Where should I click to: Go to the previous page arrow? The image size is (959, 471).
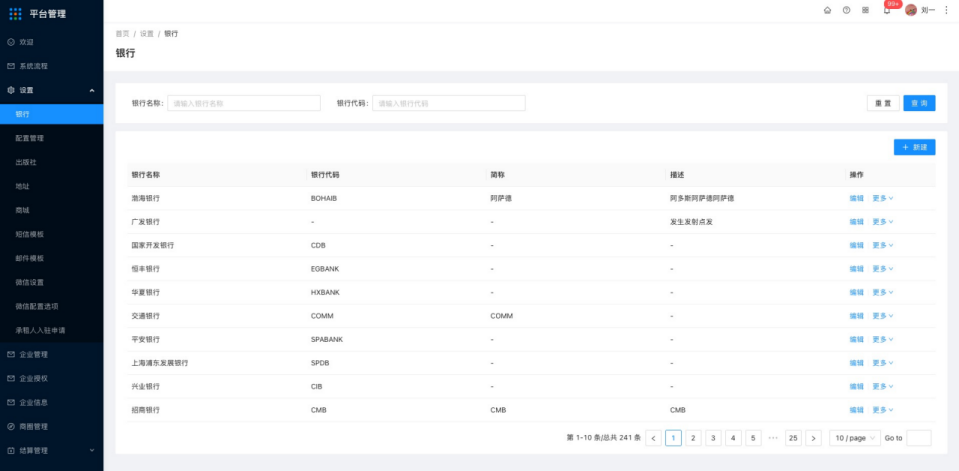coord(653,438)
